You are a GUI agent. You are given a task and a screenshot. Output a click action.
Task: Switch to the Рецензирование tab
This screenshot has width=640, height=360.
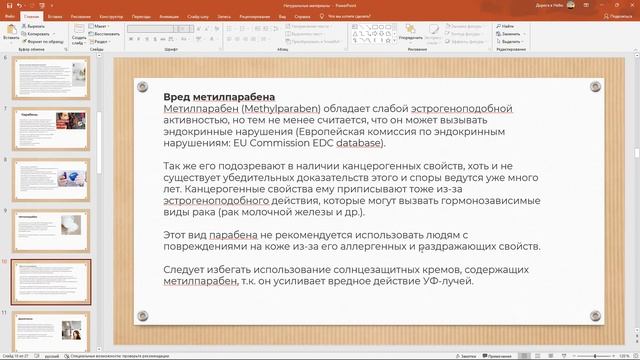(255, 17)
